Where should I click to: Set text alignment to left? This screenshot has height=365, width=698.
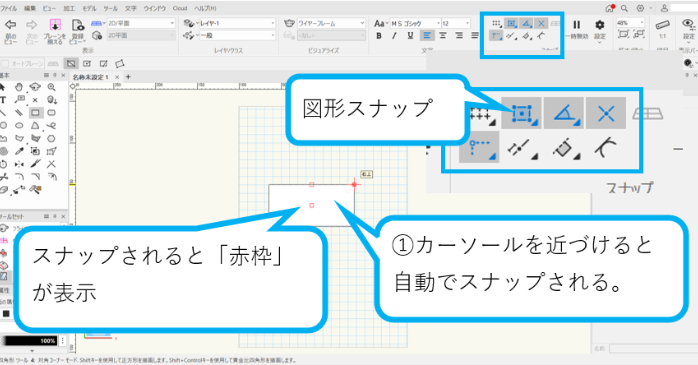(x=426, y=36)
